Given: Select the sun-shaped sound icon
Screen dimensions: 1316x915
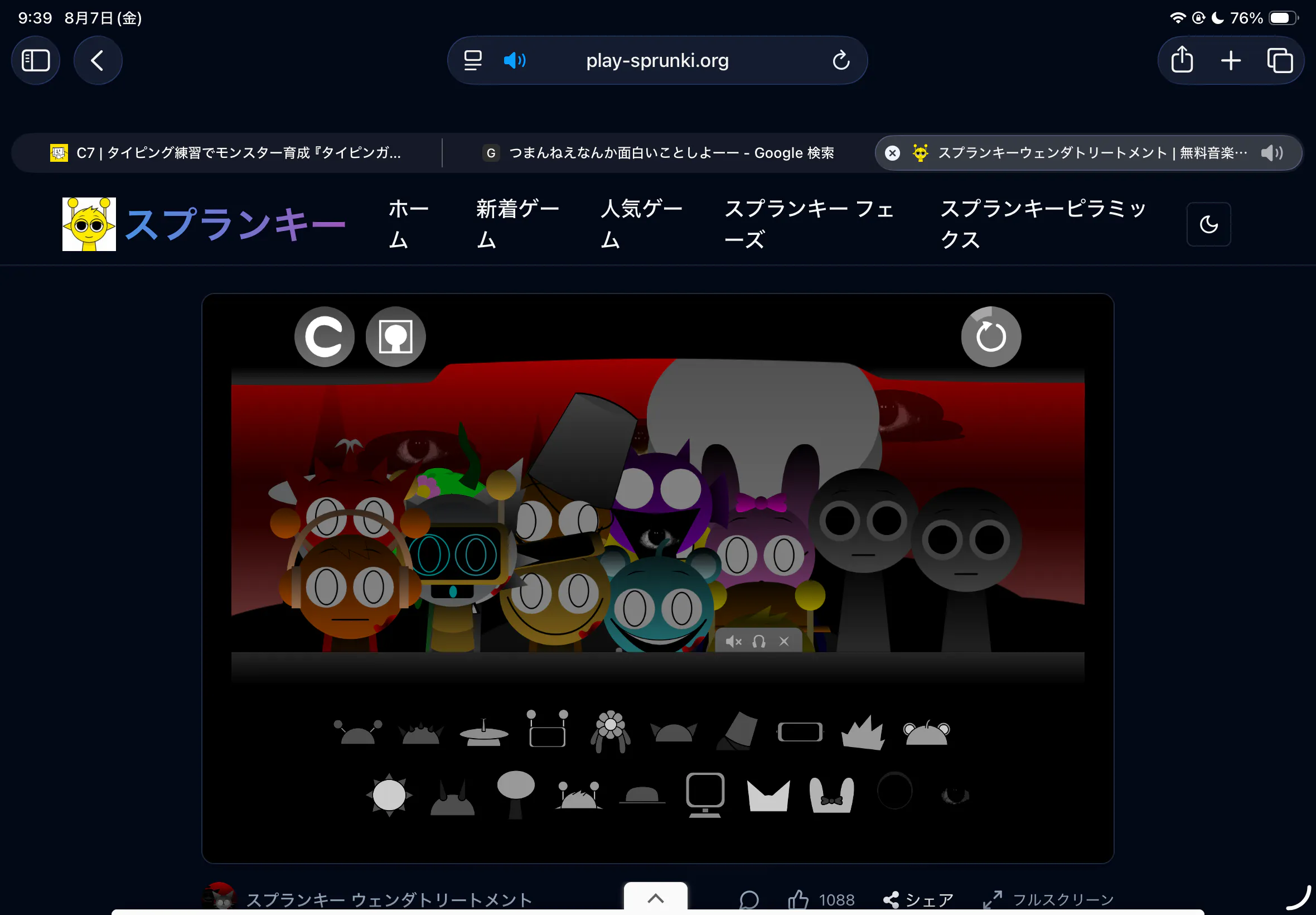Looking at the screenshot, I should coord(389,794).
